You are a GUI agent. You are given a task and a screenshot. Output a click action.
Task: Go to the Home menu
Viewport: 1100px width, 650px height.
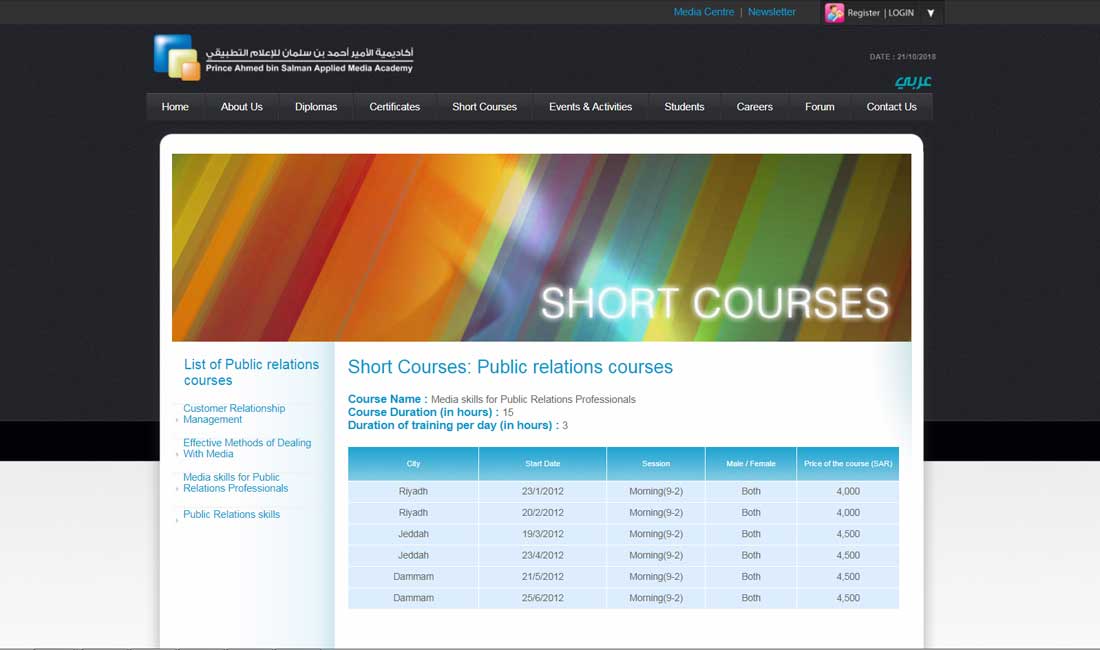[175, 107]
